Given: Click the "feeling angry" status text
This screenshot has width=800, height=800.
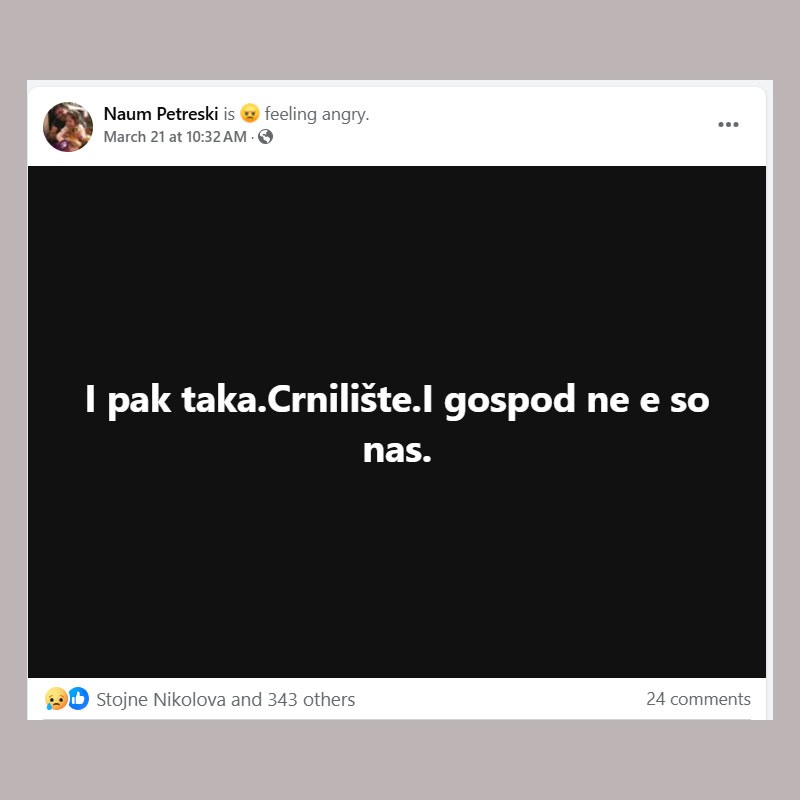Looking at the screenshot, I should pos(316,114).
